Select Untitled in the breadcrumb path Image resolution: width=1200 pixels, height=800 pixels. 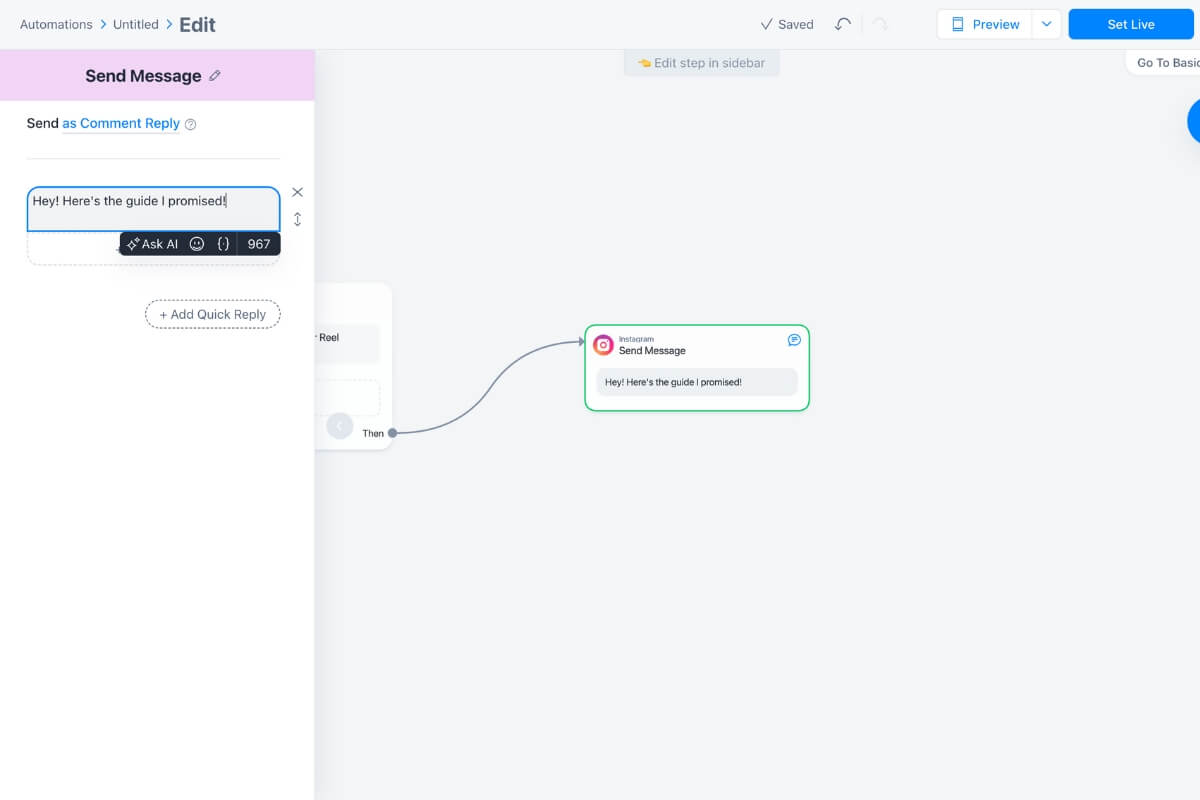pyautogui.click(x=135, y=24)
